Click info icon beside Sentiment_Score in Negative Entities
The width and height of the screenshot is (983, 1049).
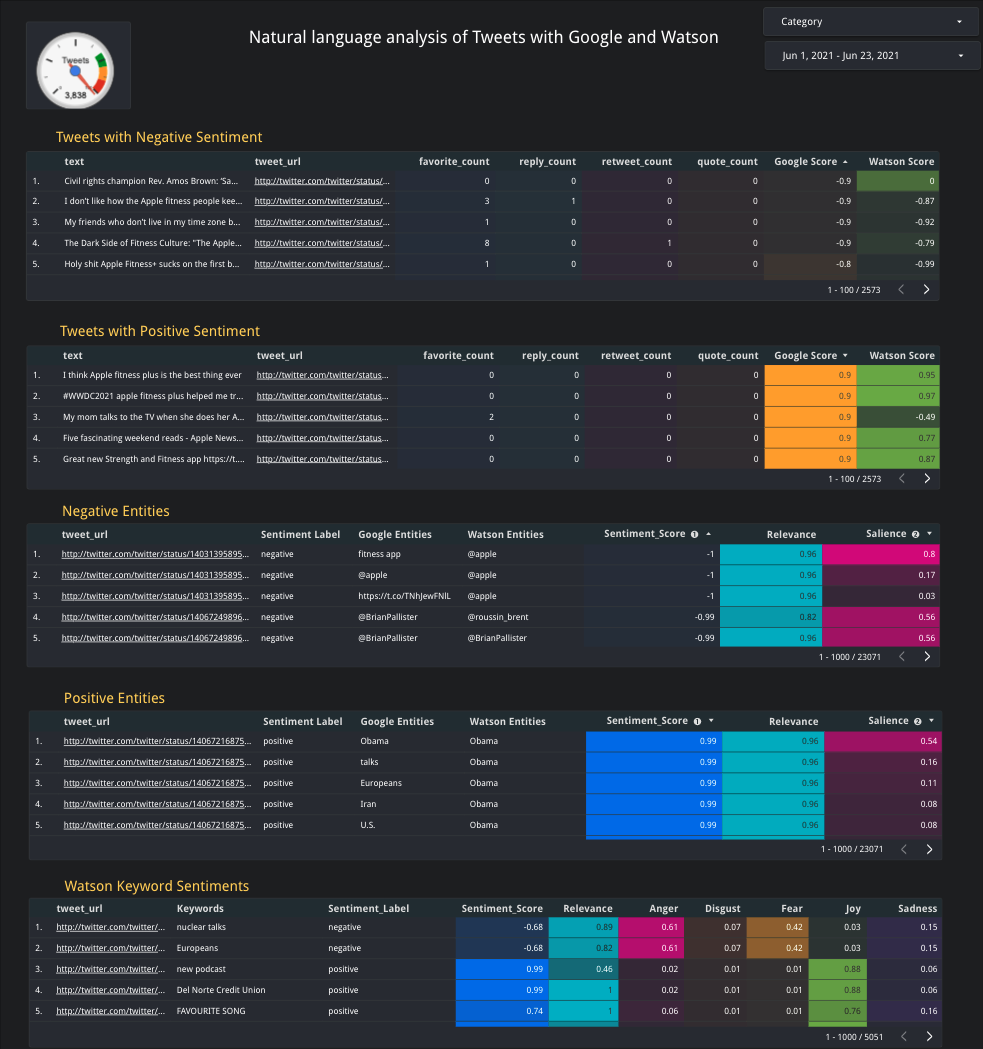pyautogui.click(x=694, y=534)
